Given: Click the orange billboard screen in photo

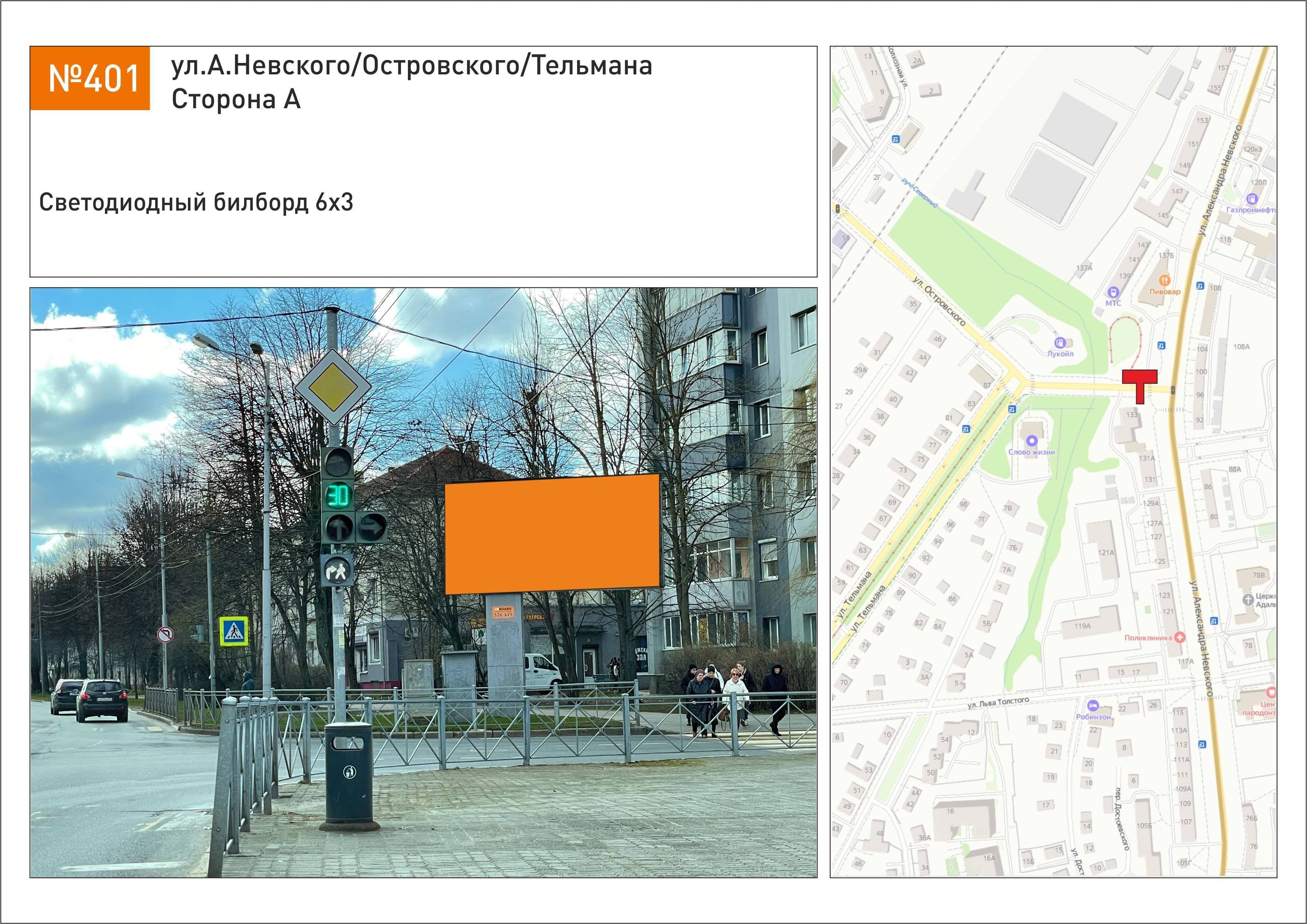Looking at the screenshot, I should 552,534.
